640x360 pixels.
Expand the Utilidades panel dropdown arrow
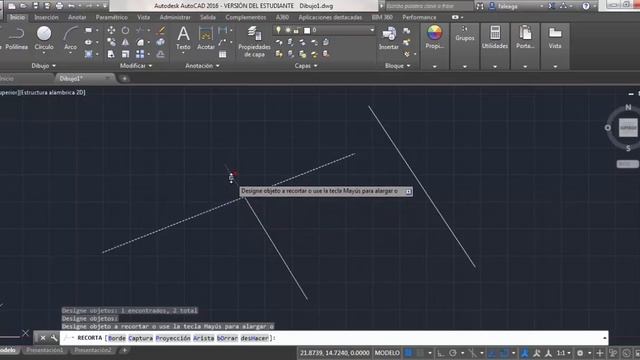[x=495, y=66]
